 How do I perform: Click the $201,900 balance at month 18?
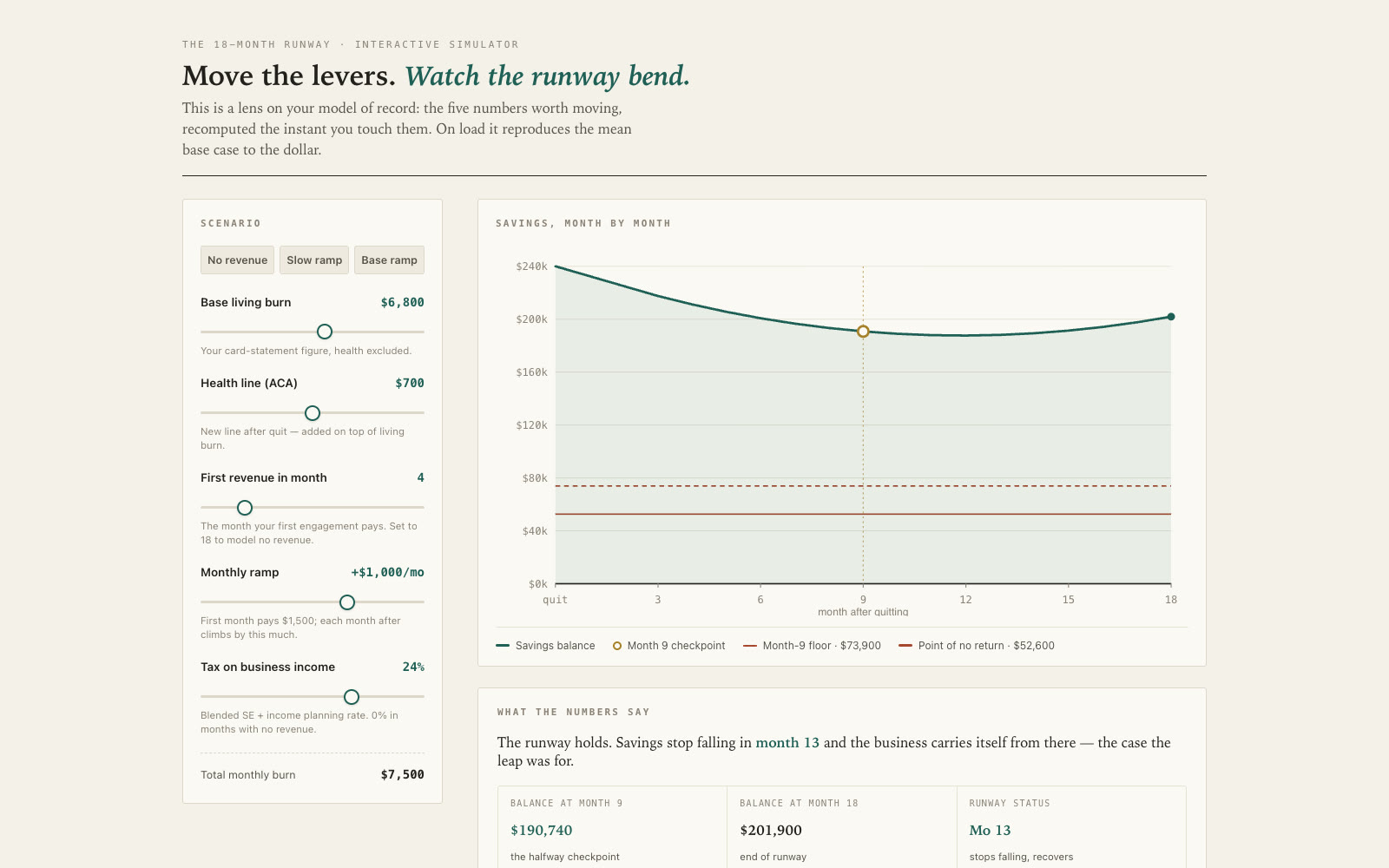pos(771,831)
